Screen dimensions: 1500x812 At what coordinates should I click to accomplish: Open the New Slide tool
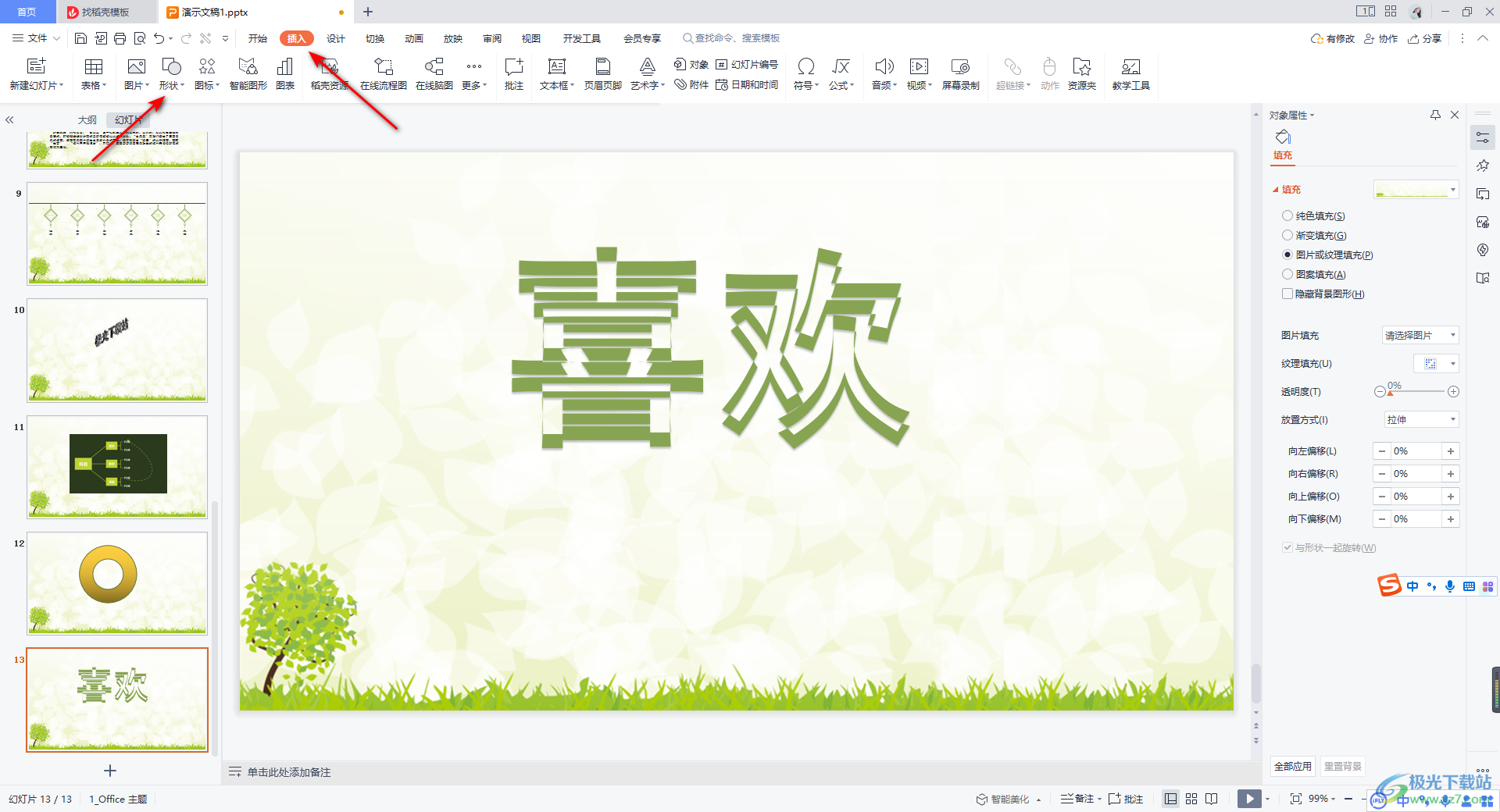pyautogui.click(x=36, y=74)
